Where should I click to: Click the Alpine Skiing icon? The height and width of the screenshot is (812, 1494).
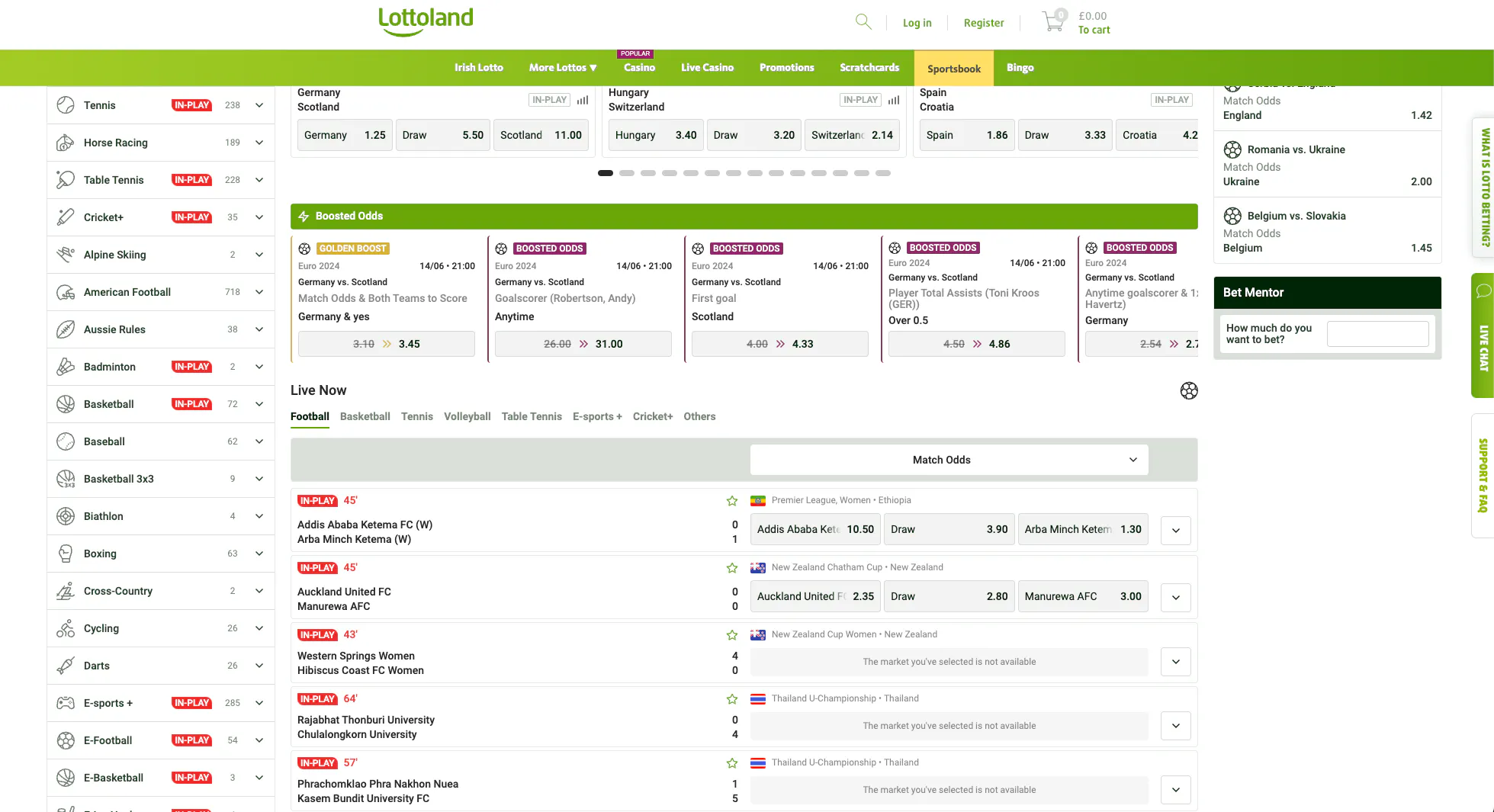[x=66, y=255]
